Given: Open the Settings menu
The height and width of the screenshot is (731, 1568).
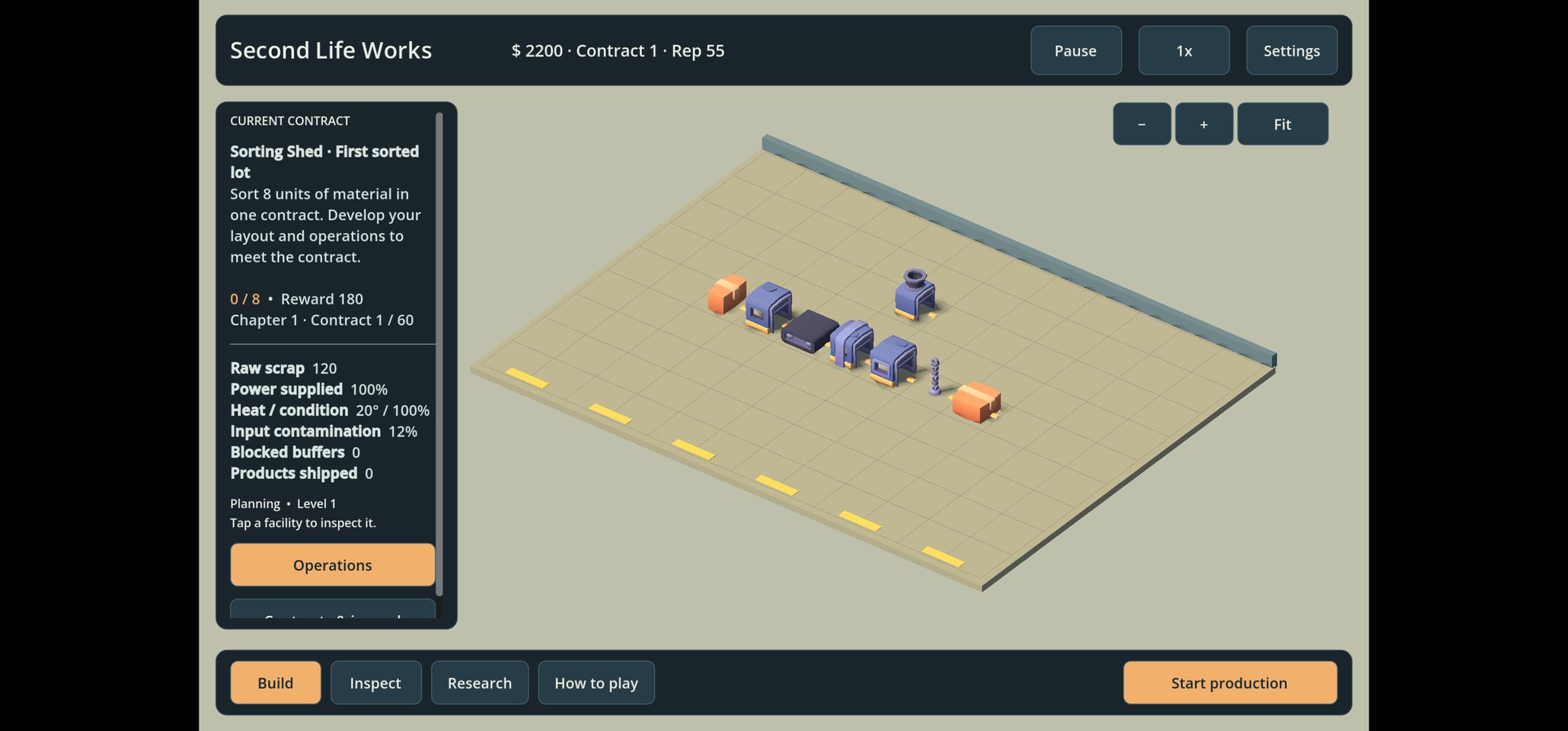Looking at the screenshot, I should pyautogui.click(x=1292, y=50).
